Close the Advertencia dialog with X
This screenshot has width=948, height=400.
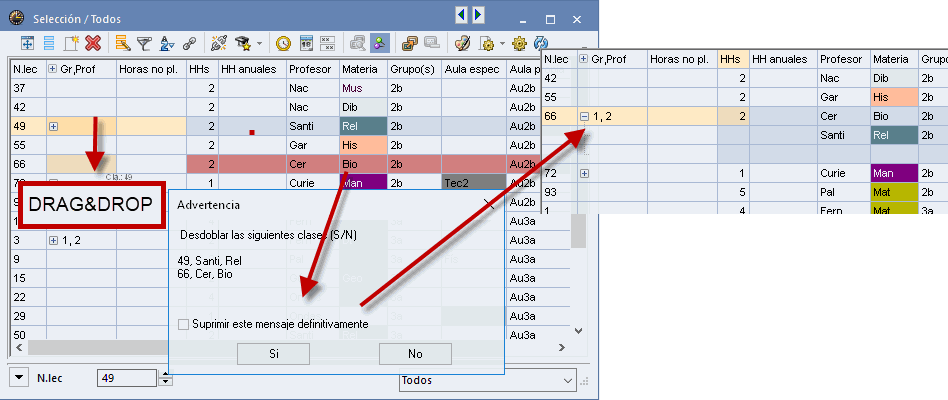point(490,204)
